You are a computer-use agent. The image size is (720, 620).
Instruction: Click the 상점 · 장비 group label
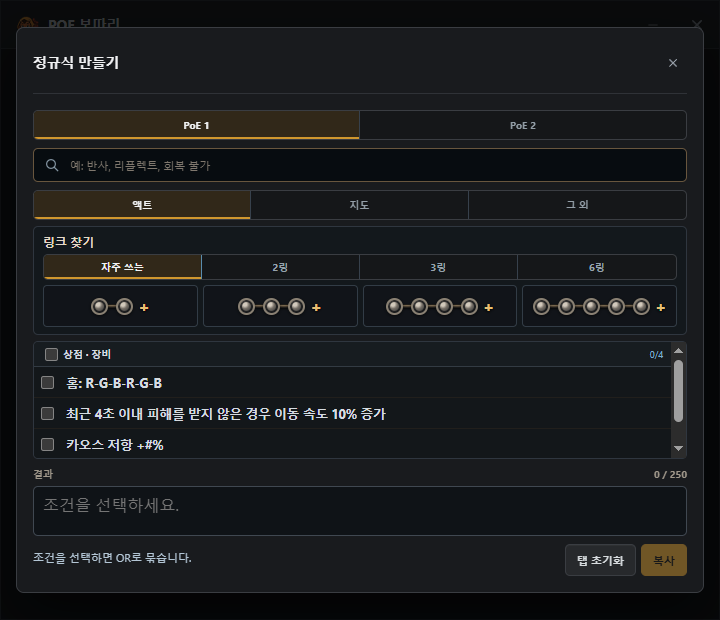pyautogui.click(x=87, y=354)
